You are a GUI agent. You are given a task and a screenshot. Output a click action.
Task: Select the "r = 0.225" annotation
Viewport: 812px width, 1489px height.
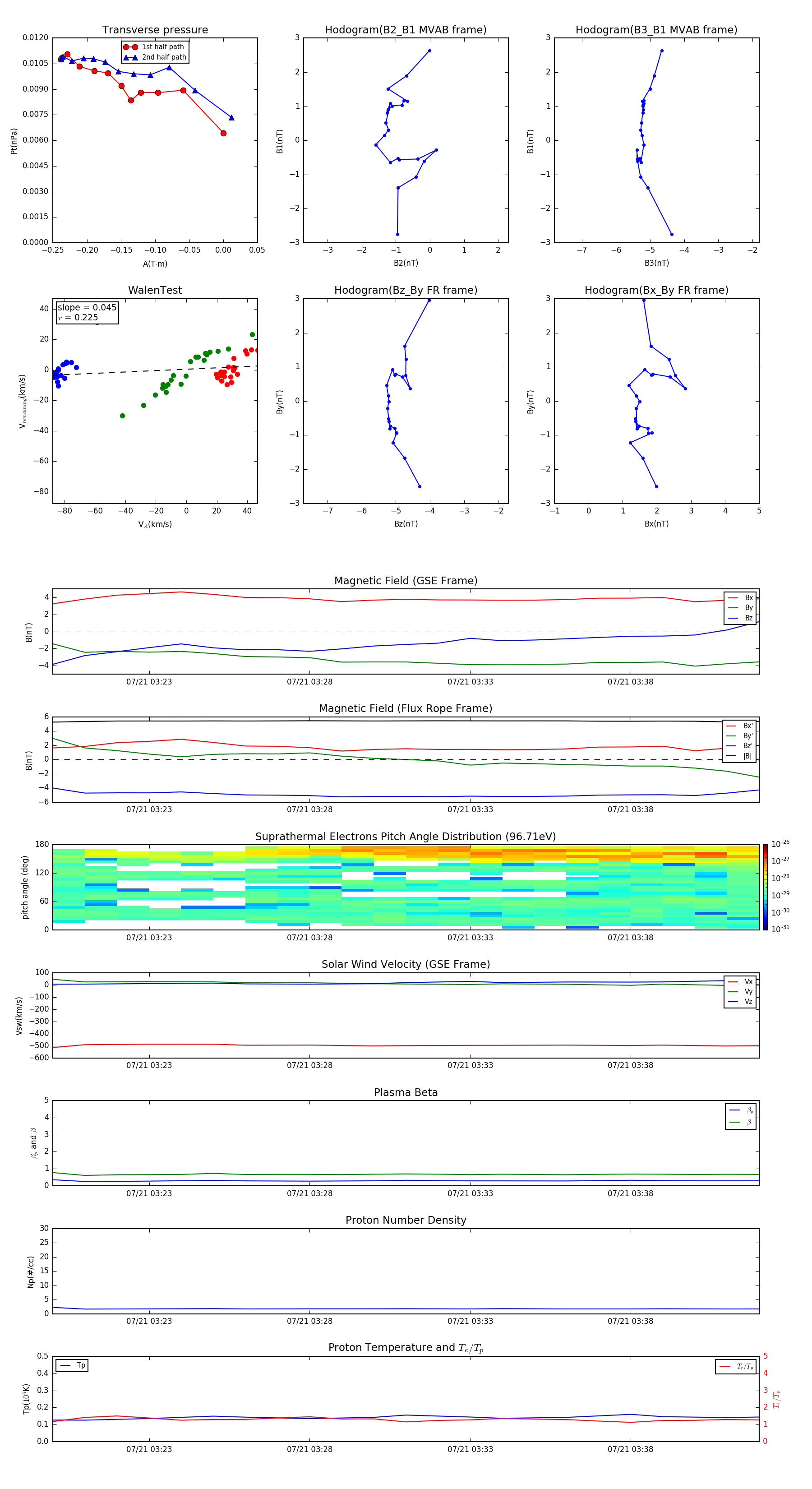point(78,317)
